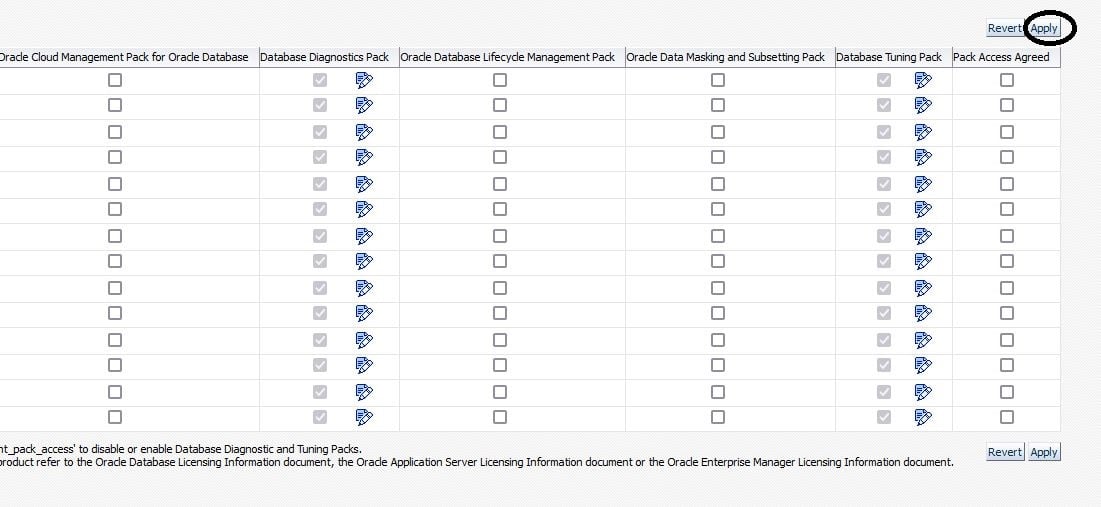Open the tenth-row Database Tuning Pack edit icon
The height and width of the screenshot is (507, 1101).
tap(923, 313)
